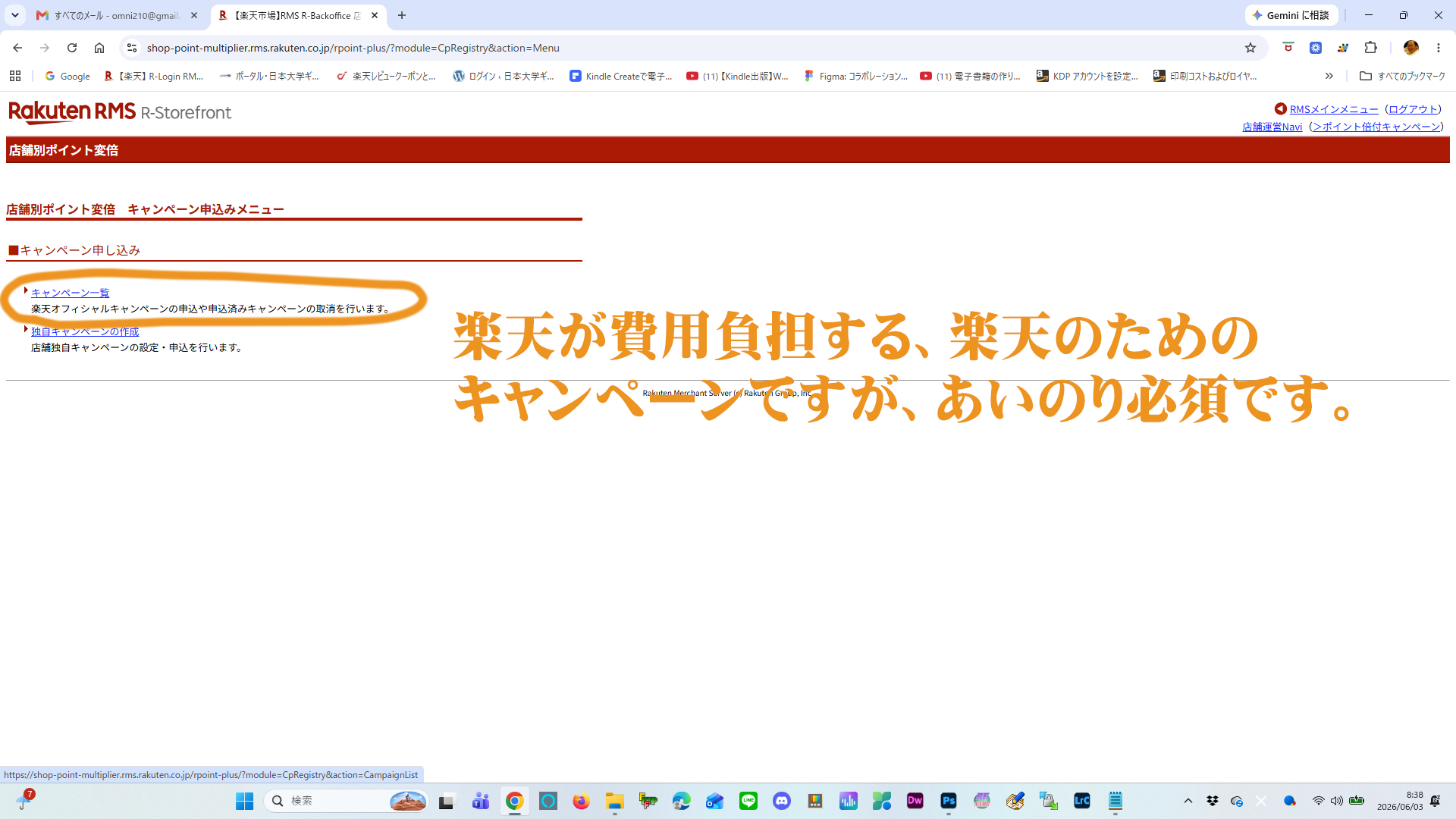Go to the browser Home page
The image size is (1456, 819).
(x=99, y=48)
